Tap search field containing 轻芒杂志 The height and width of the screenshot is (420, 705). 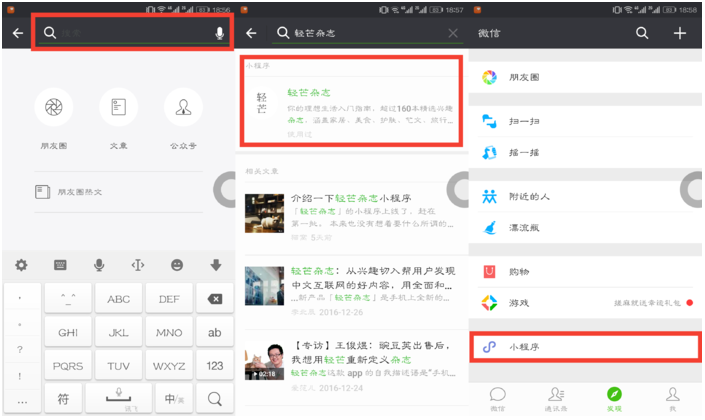click(x=369, y=33)
